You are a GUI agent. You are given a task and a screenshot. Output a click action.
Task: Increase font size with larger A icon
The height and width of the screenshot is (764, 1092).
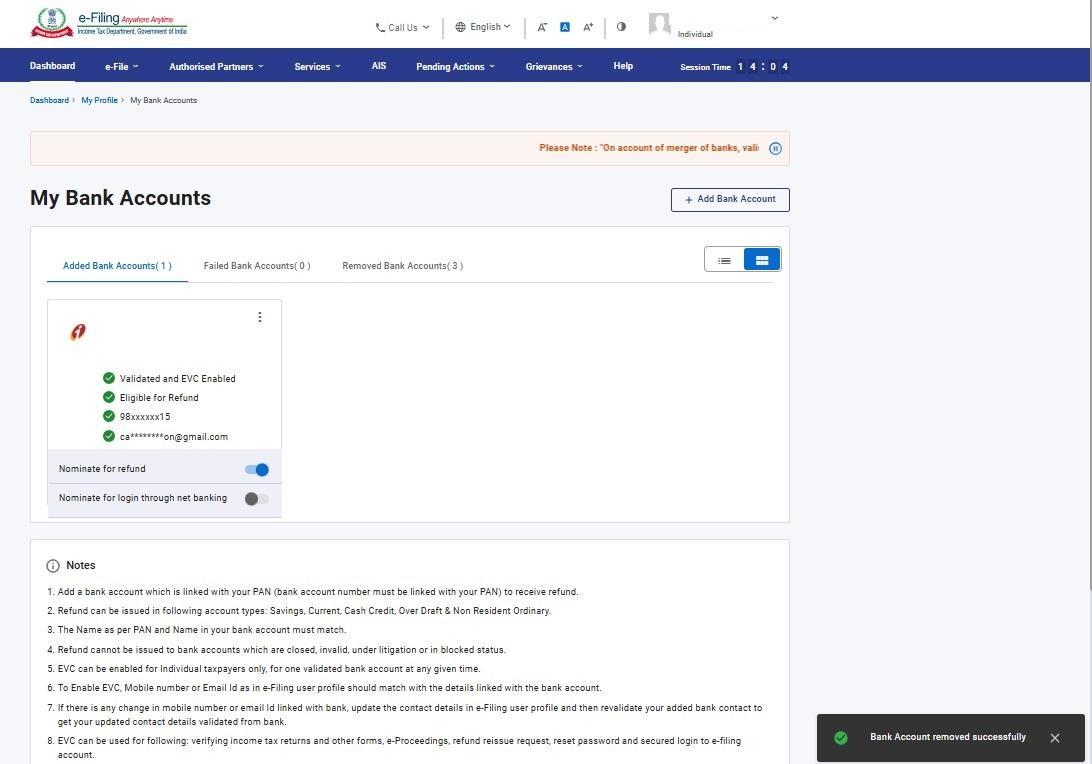coord(588,27)
